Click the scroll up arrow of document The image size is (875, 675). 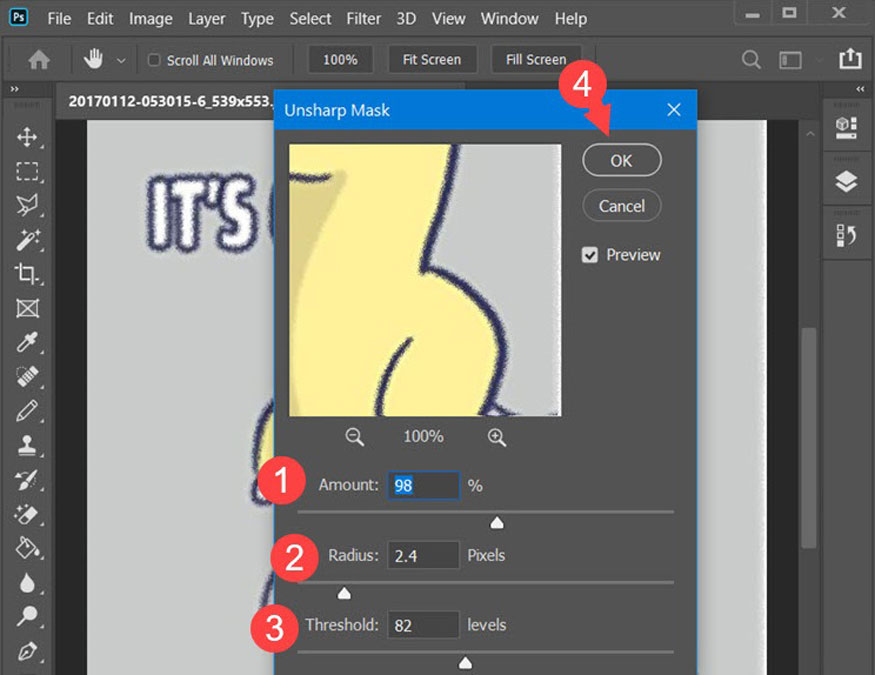pyautogui.click(x=810, y=134)
